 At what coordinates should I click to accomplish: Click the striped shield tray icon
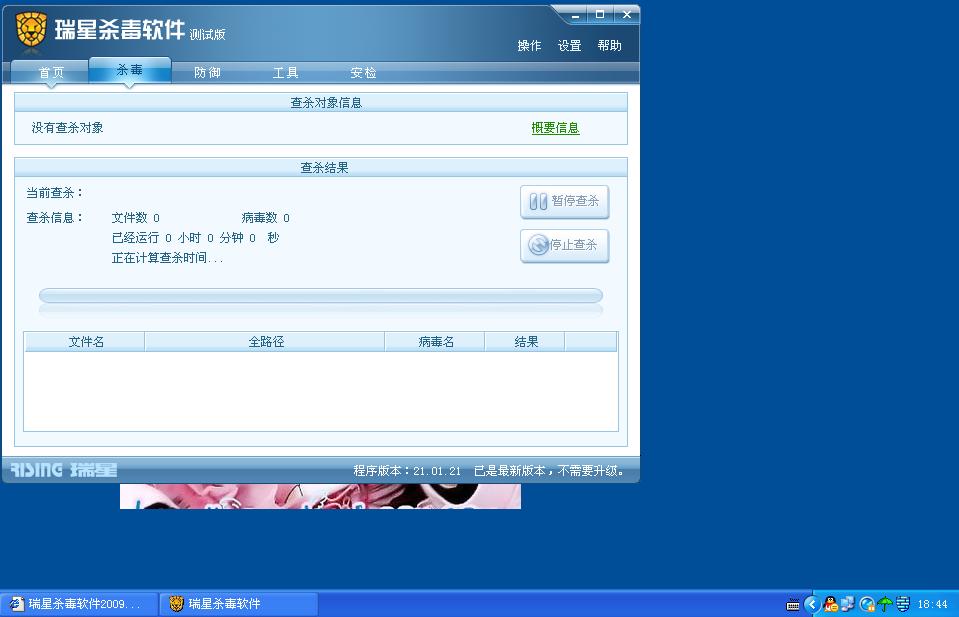(903, 604)
